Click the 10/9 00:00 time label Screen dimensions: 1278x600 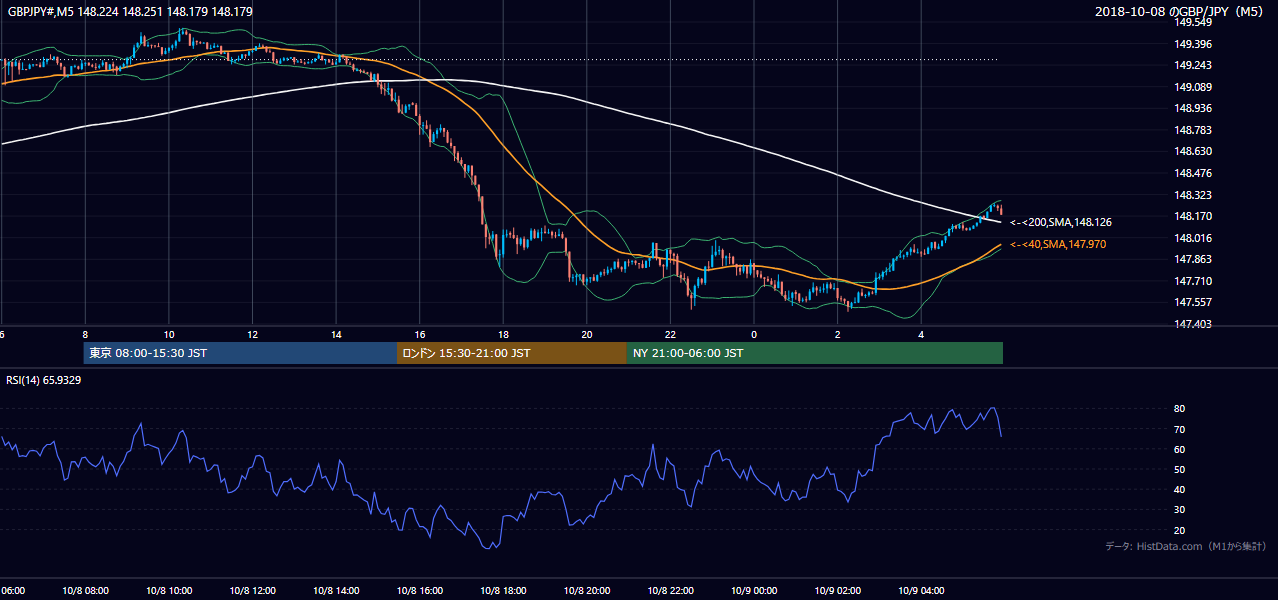pyautogui.click(x=754, y=591)
